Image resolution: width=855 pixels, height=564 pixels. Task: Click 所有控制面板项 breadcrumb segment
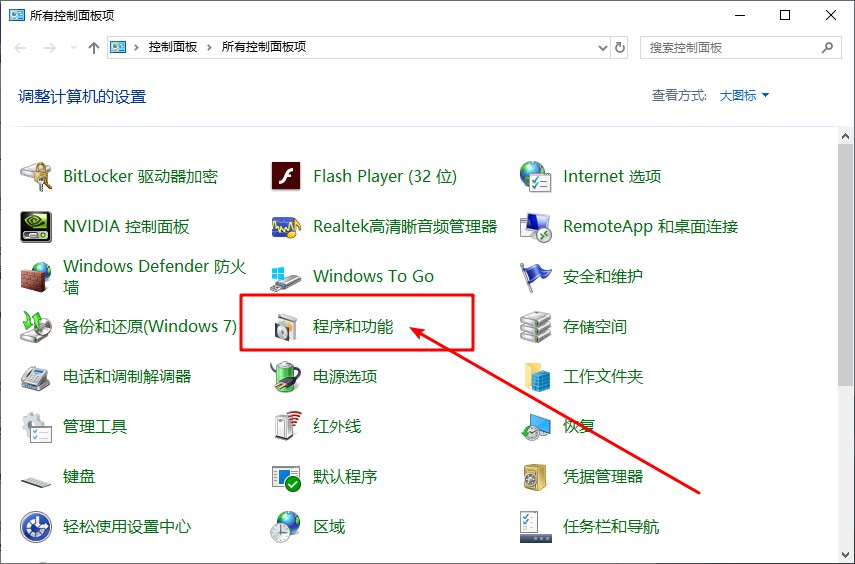pyautogui.click(x=263, y=47)
